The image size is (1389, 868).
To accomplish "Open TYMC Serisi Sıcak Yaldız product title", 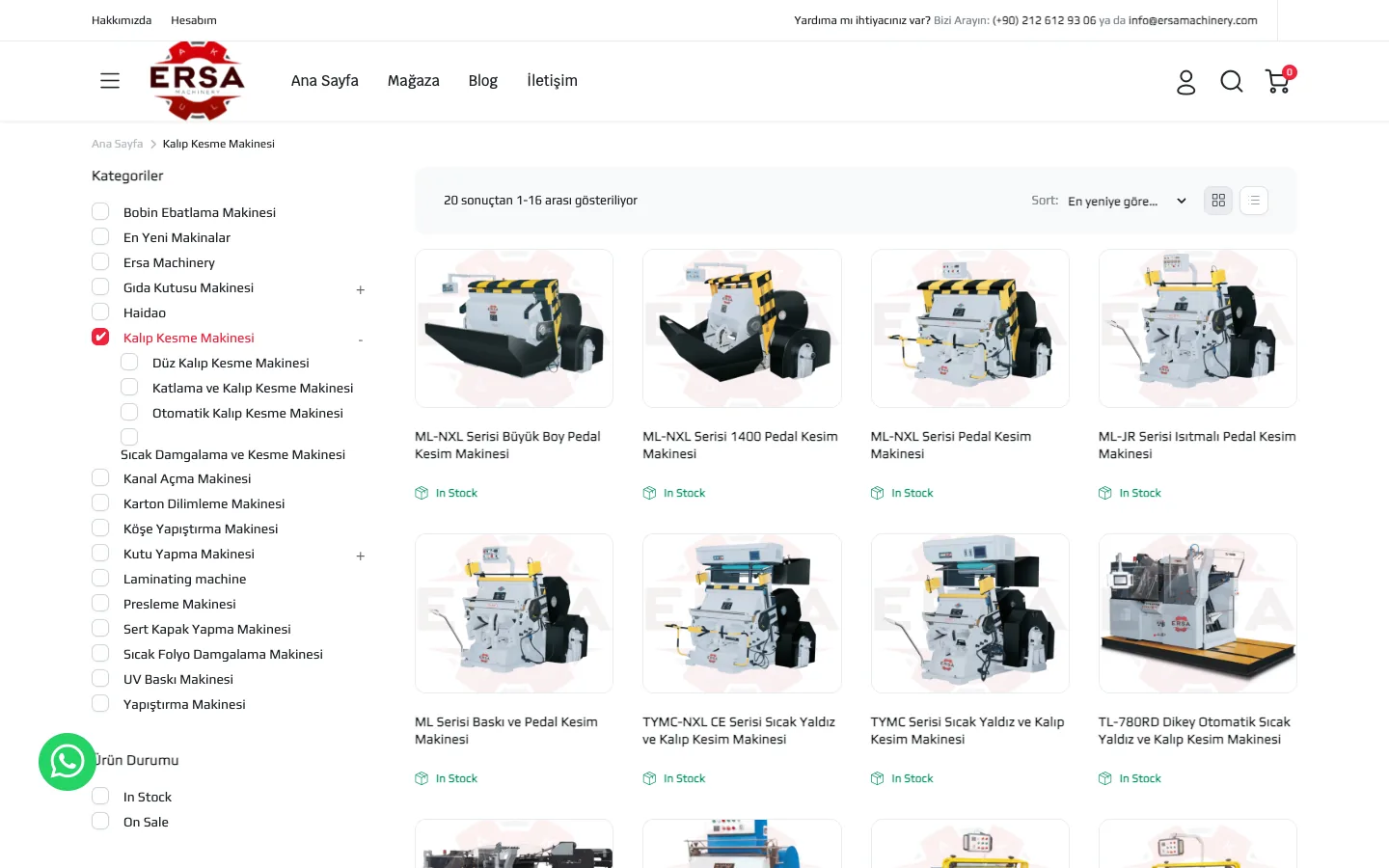I will click(967, 730).
